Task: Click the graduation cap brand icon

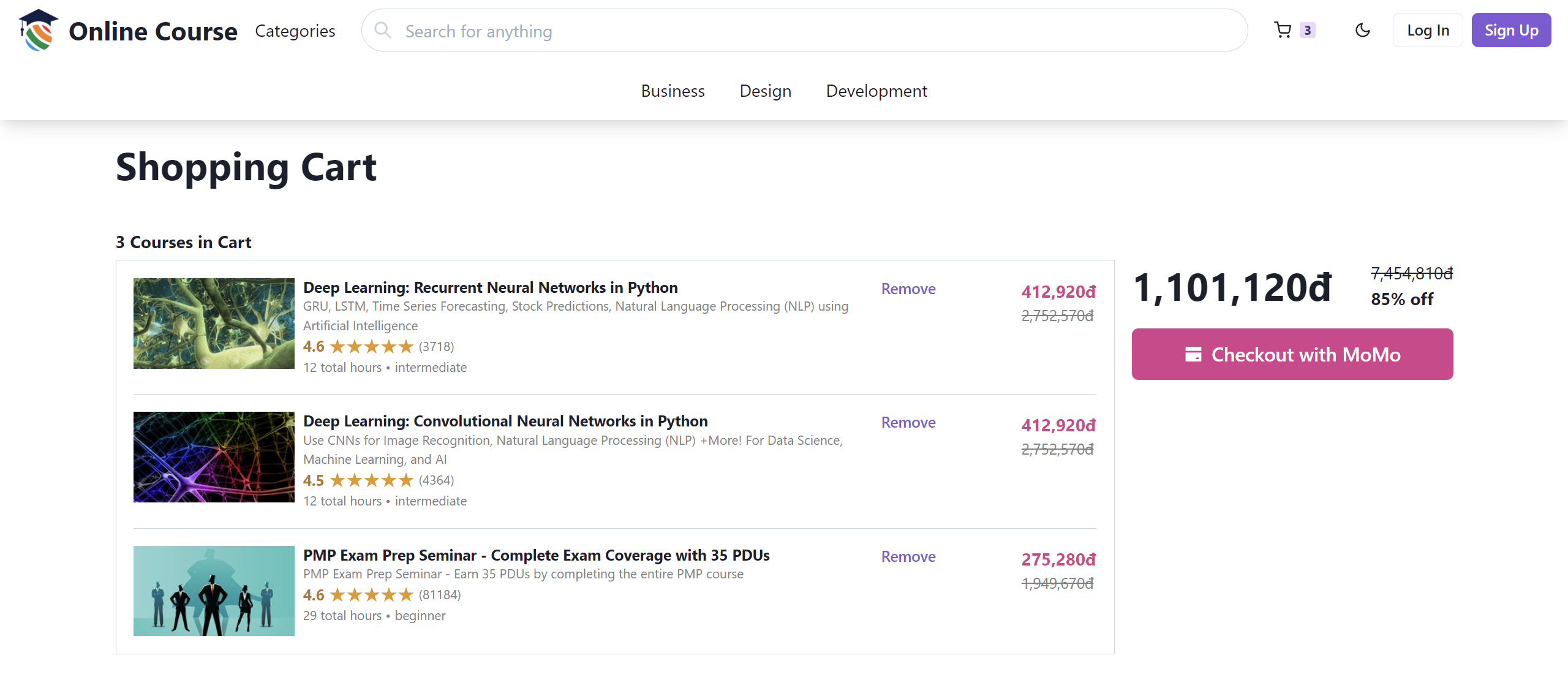Action: tap(37, 30)
